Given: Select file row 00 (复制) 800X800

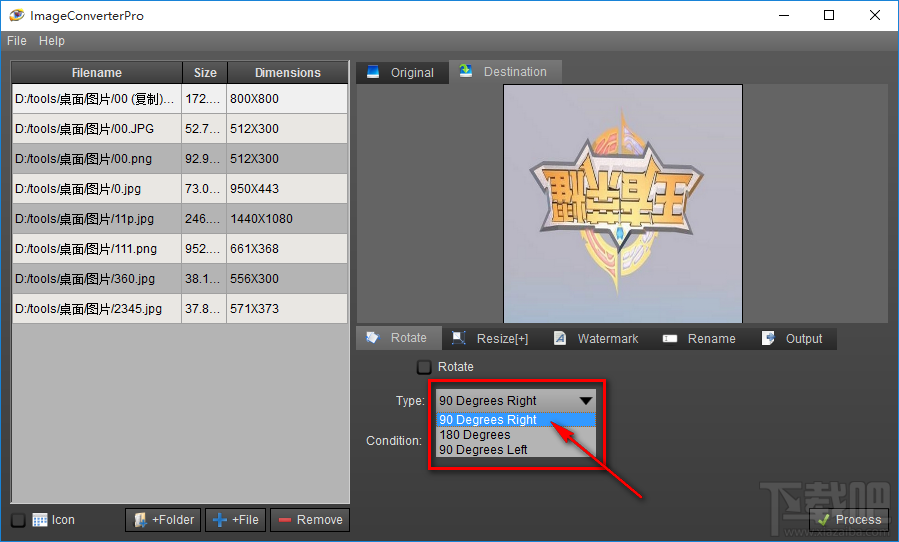Looking at the screenshot, I should coord(179,99).
